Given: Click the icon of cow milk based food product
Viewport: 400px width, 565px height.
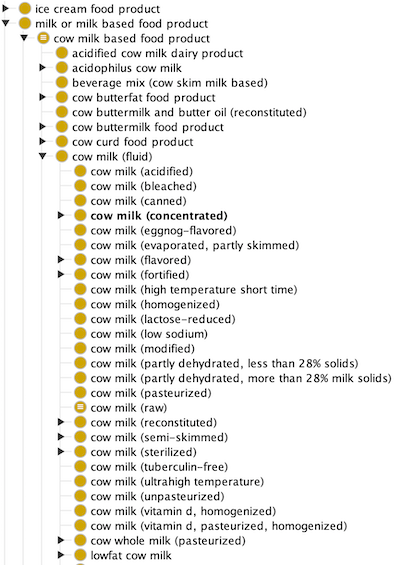Looking at the screenshot, I should [x=43, y=38].
